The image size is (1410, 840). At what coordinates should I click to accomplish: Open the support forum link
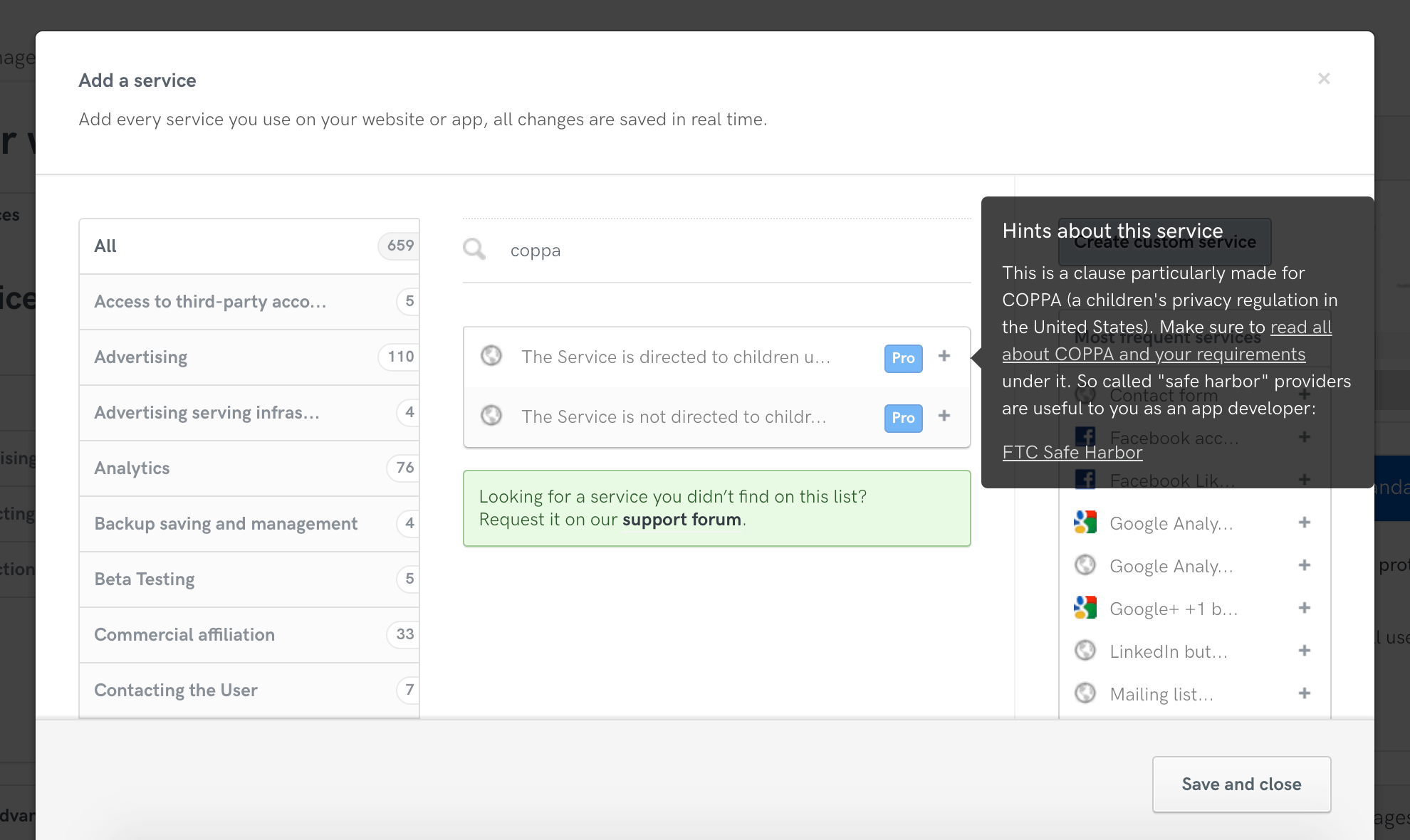tap(681, 519)
